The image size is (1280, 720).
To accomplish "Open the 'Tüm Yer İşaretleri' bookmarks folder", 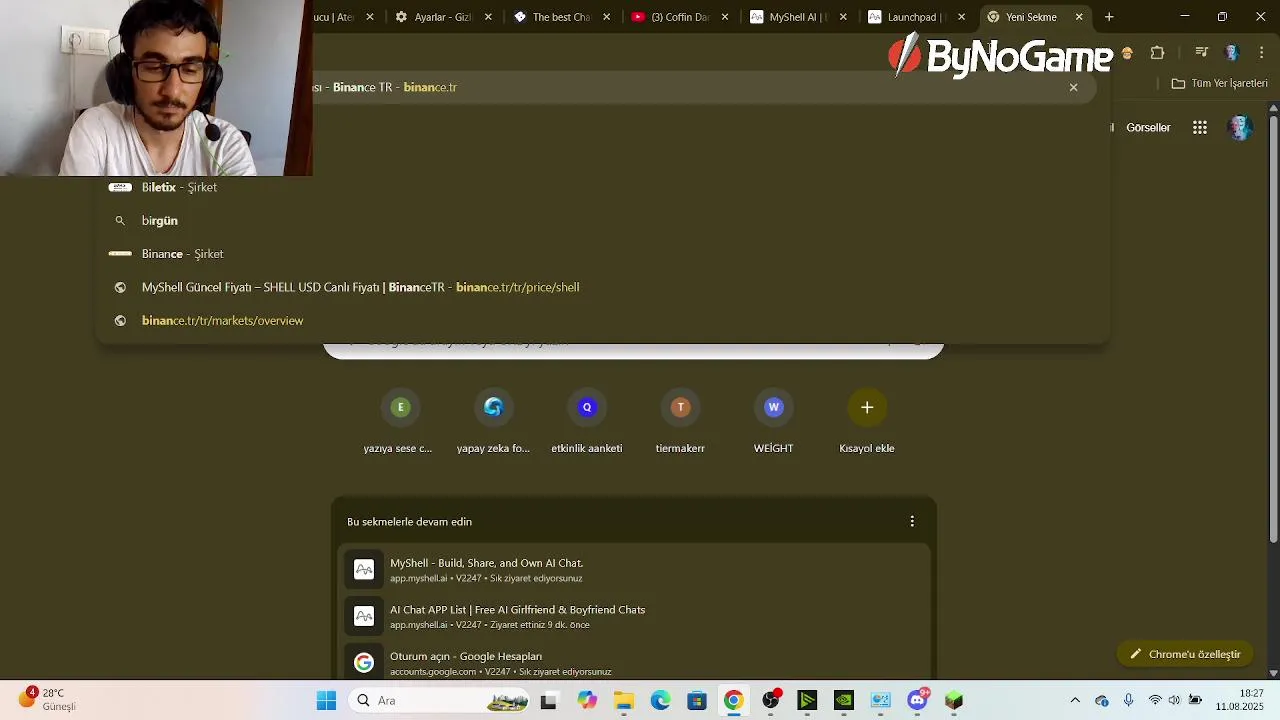I will pos(1220,83).
